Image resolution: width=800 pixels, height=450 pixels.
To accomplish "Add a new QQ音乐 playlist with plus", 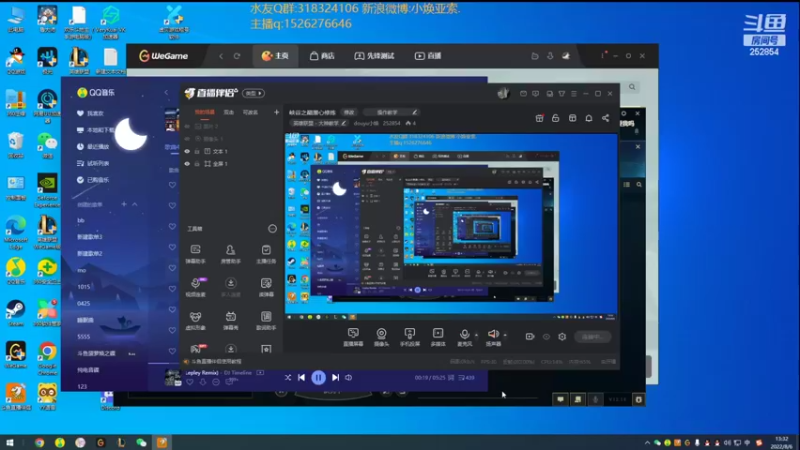I will pos(123,204).
